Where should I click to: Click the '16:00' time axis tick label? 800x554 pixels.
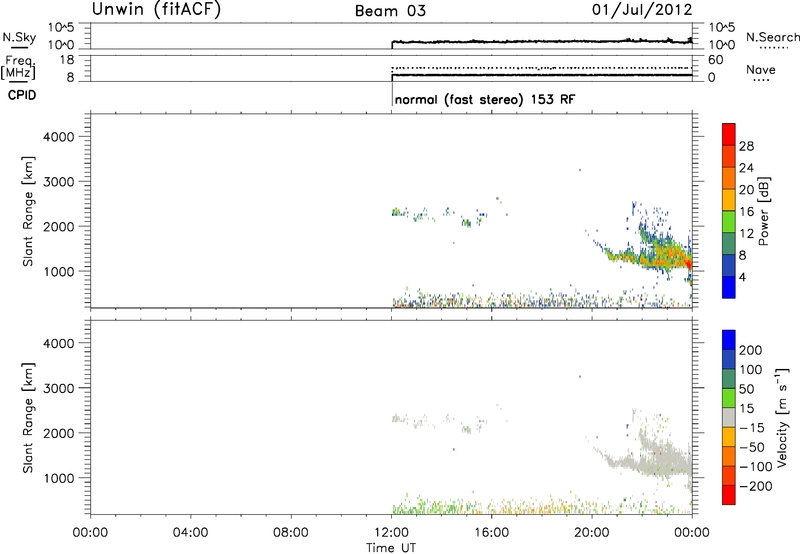[491, 533]
